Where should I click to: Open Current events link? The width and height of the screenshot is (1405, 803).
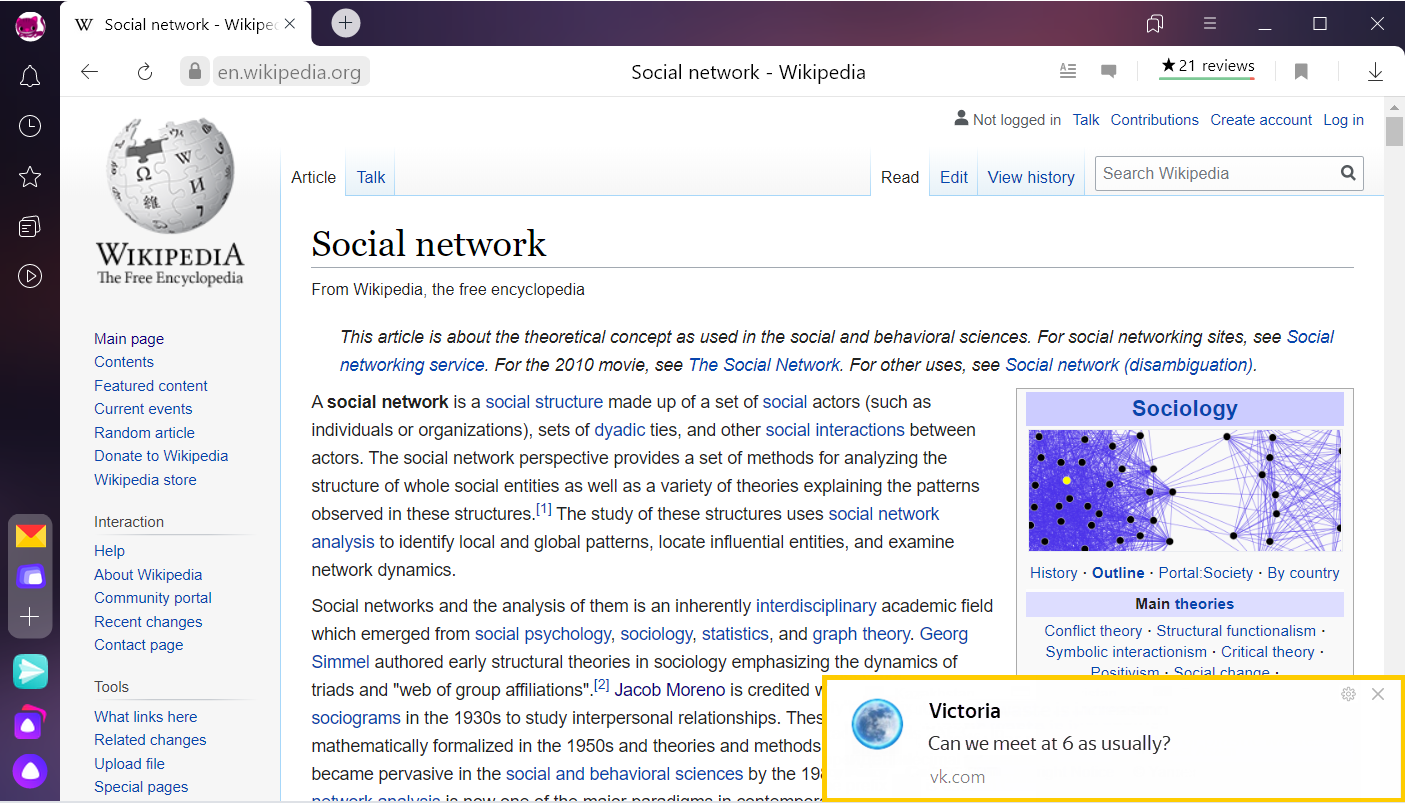pyautogui.click(x=143, y=409)
